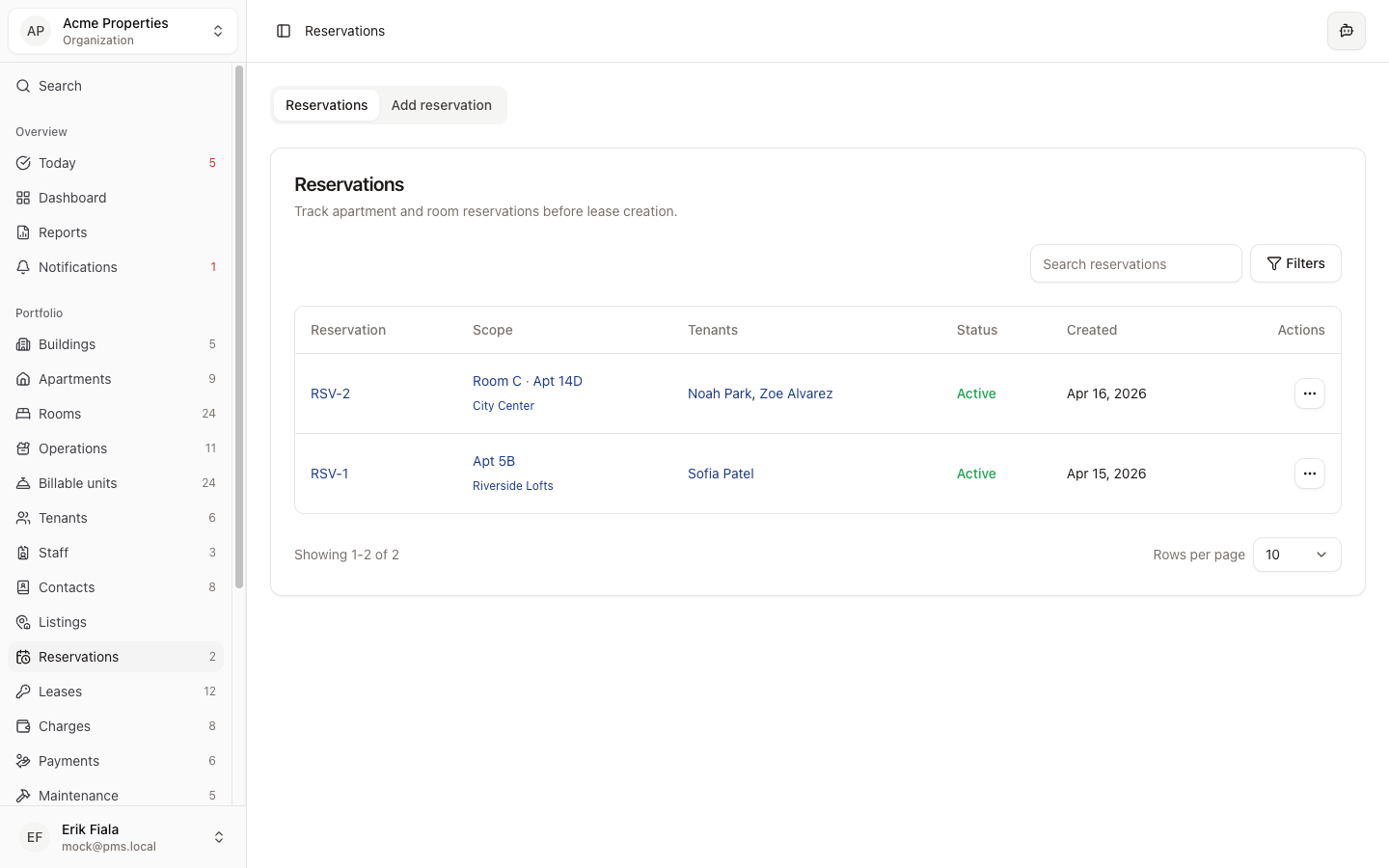The height and width of the screenshot is (868, 1389).
Task: Open Apt 5B from the Scope column
Action: (494, 461)
